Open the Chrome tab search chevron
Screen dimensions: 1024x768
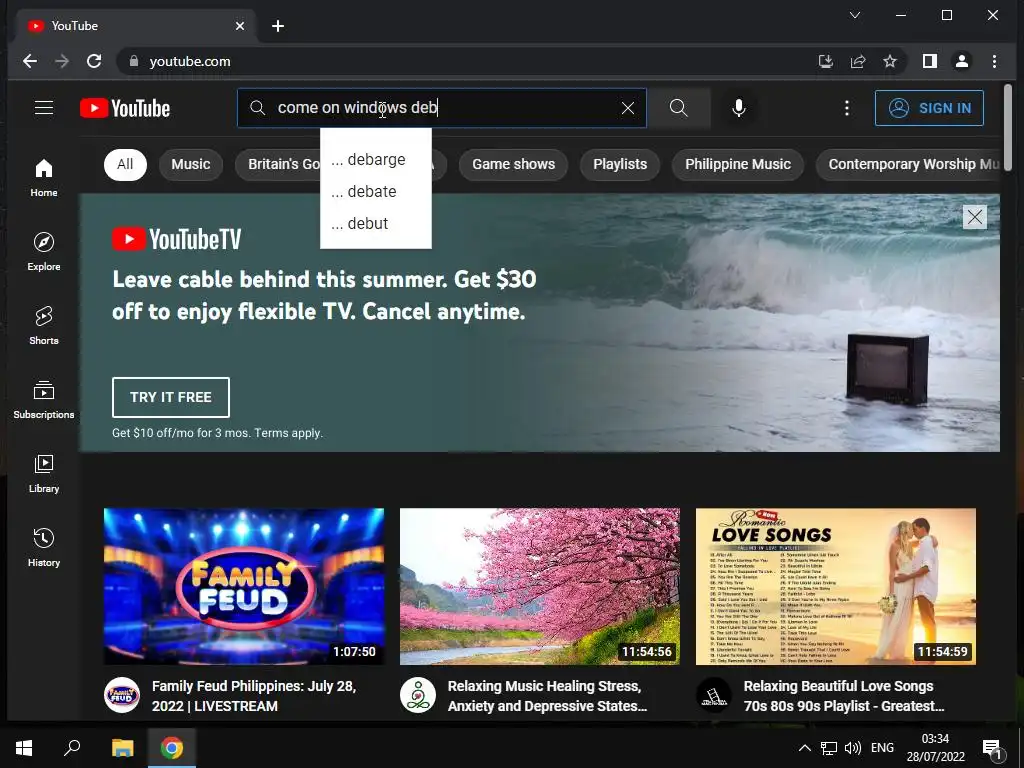point(854,15)
